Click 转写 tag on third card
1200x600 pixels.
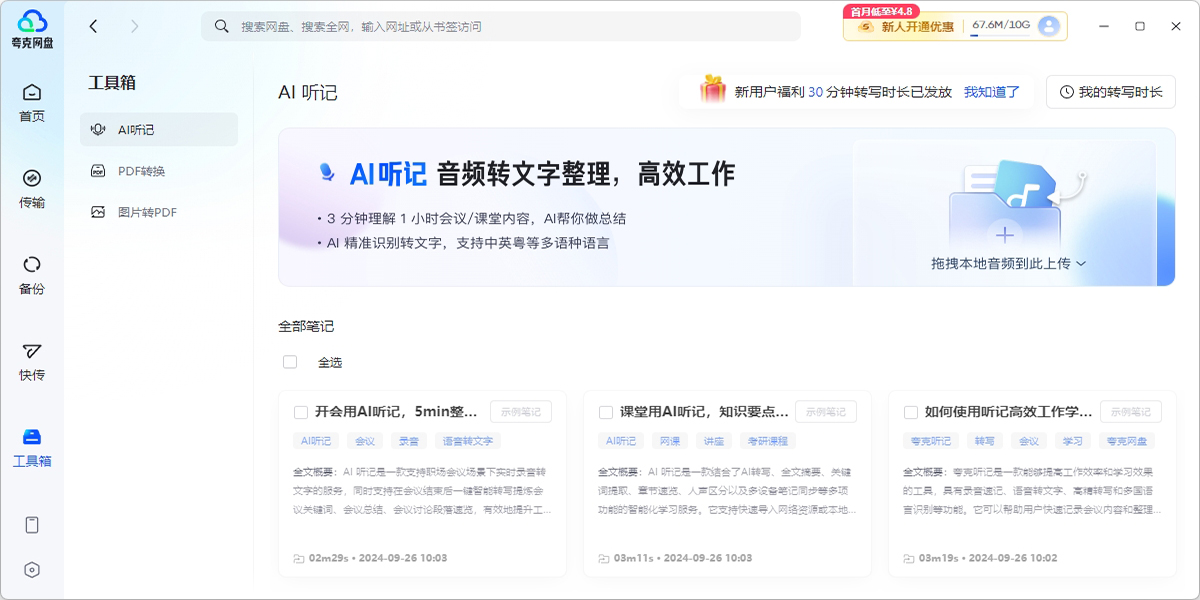coord(985,441)
